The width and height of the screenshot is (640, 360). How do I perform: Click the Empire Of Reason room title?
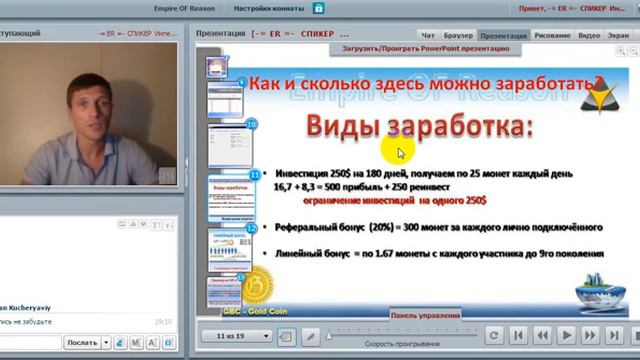(184, 8)
